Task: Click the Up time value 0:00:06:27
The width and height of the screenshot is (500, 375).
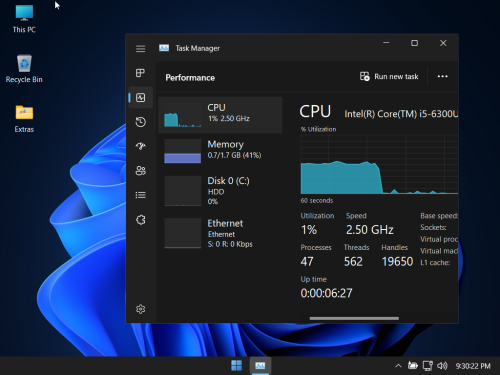Action: (x=326, y=293)
